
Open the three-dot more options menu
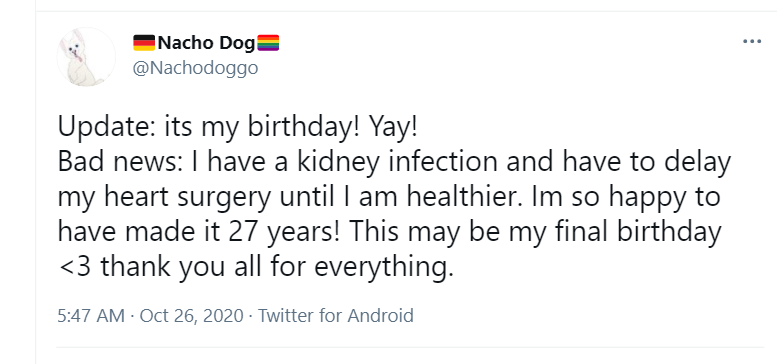tap(752, 42)
